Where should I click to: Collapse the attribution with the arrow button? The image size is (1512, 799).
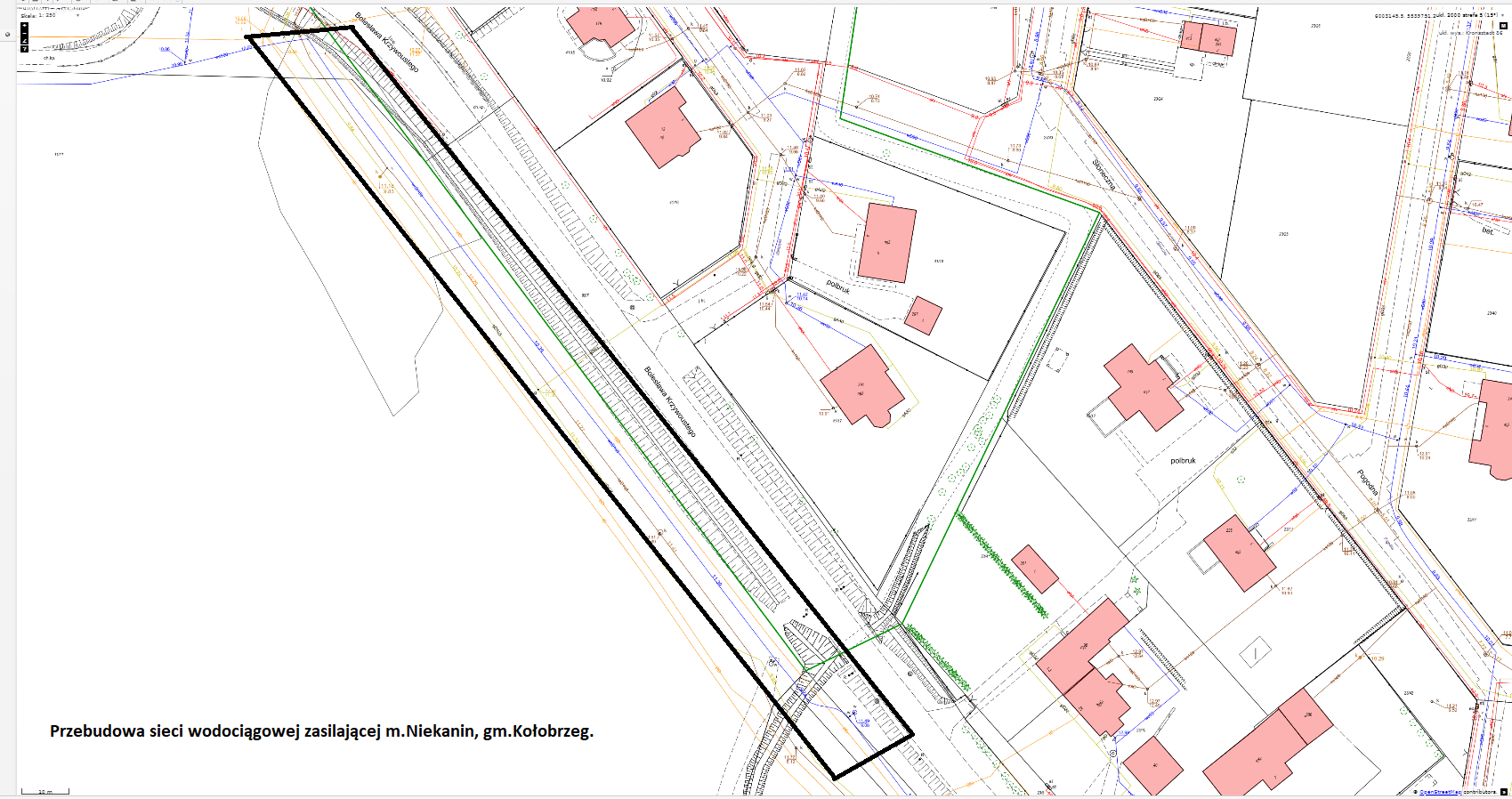click(x=1505, y=791)
